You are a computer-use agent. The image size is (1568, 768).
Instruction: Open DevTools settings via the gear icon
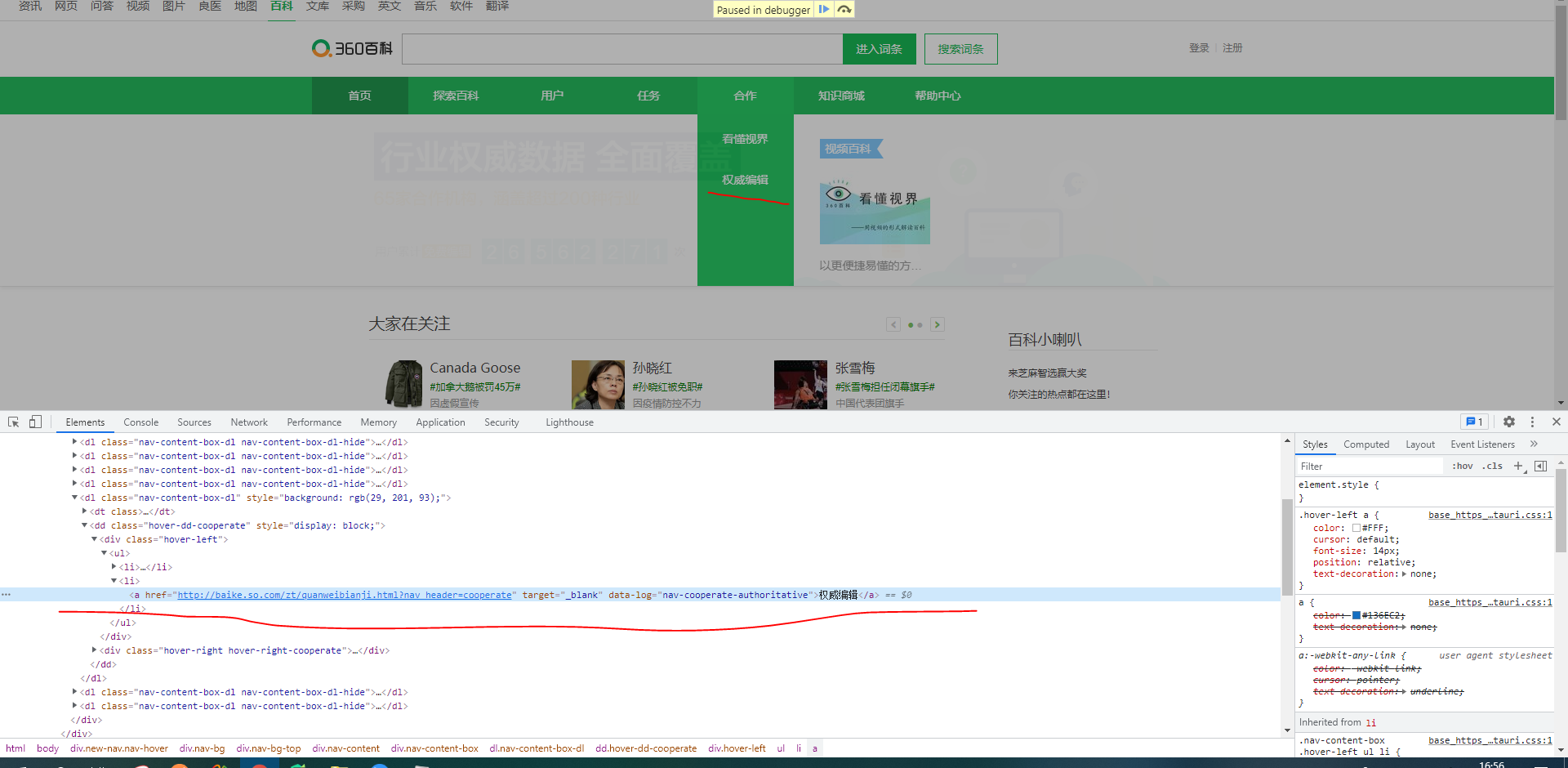(x=1508, y=422)
